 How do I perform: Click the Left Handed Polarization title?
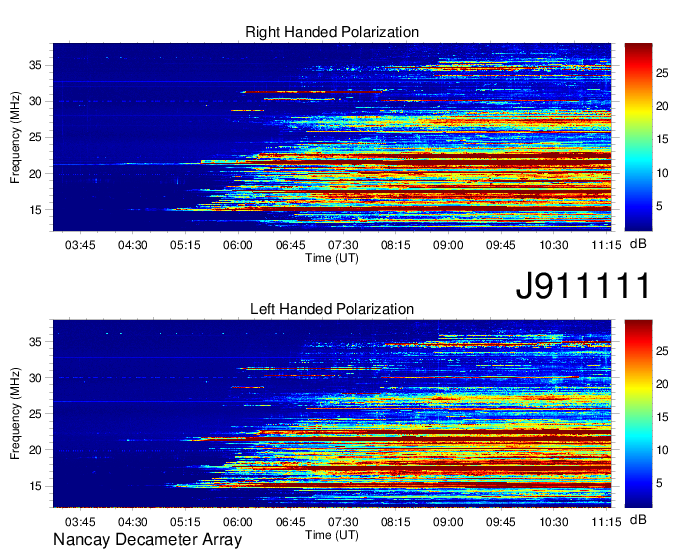point(332,309)
